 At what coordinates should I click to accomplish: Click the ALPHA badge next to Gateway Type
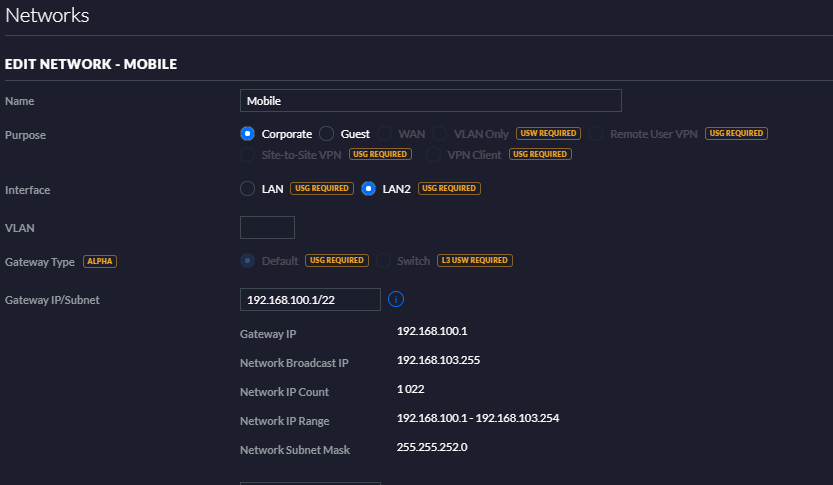100,261
